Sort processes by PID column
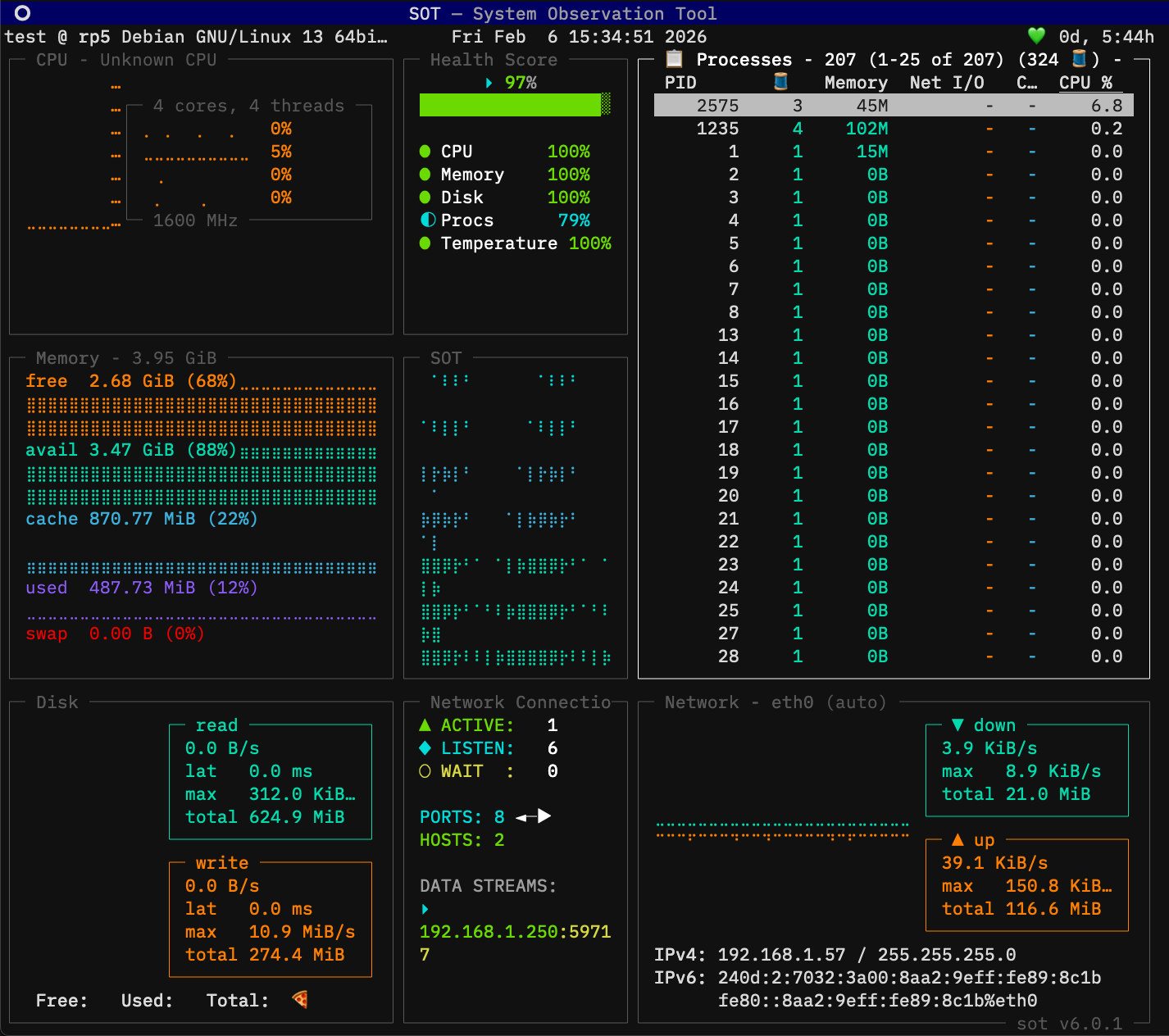Image resolution: width=1169 pixels, height=1036 pixels. [680, 82]
